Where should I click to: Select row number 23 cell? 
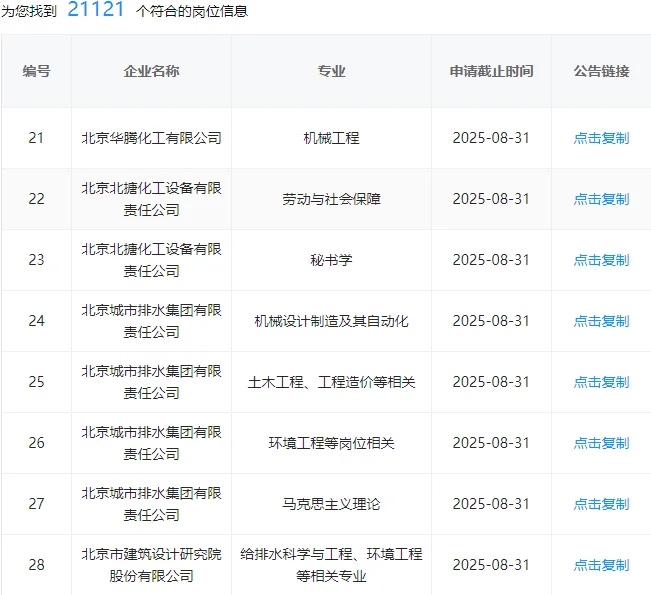37,260
